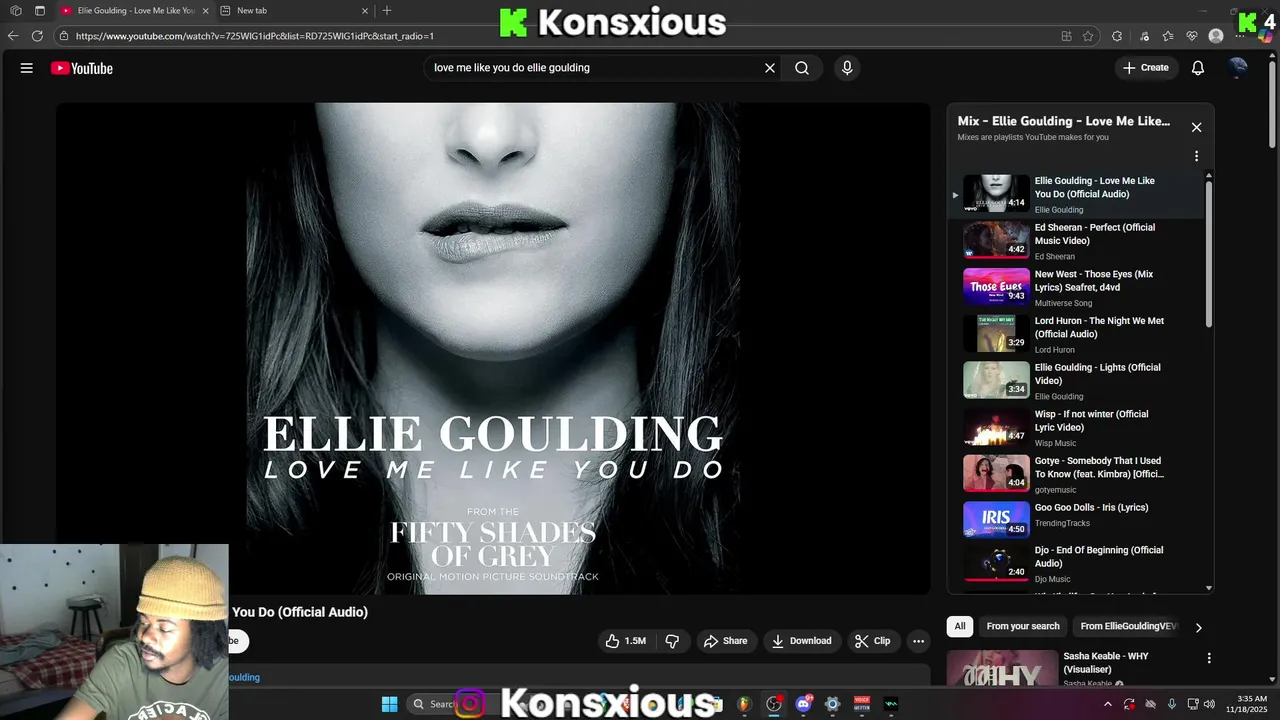Open Mix playlist options menu
Screen dimensions: 1280x720
tap(1196, 156)
